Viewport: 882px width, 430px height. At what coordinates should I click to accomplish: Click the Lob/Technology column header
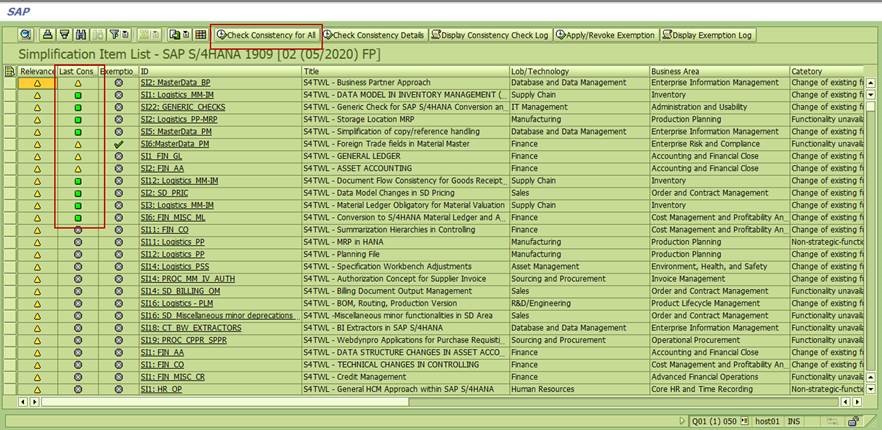click(579, 71)
